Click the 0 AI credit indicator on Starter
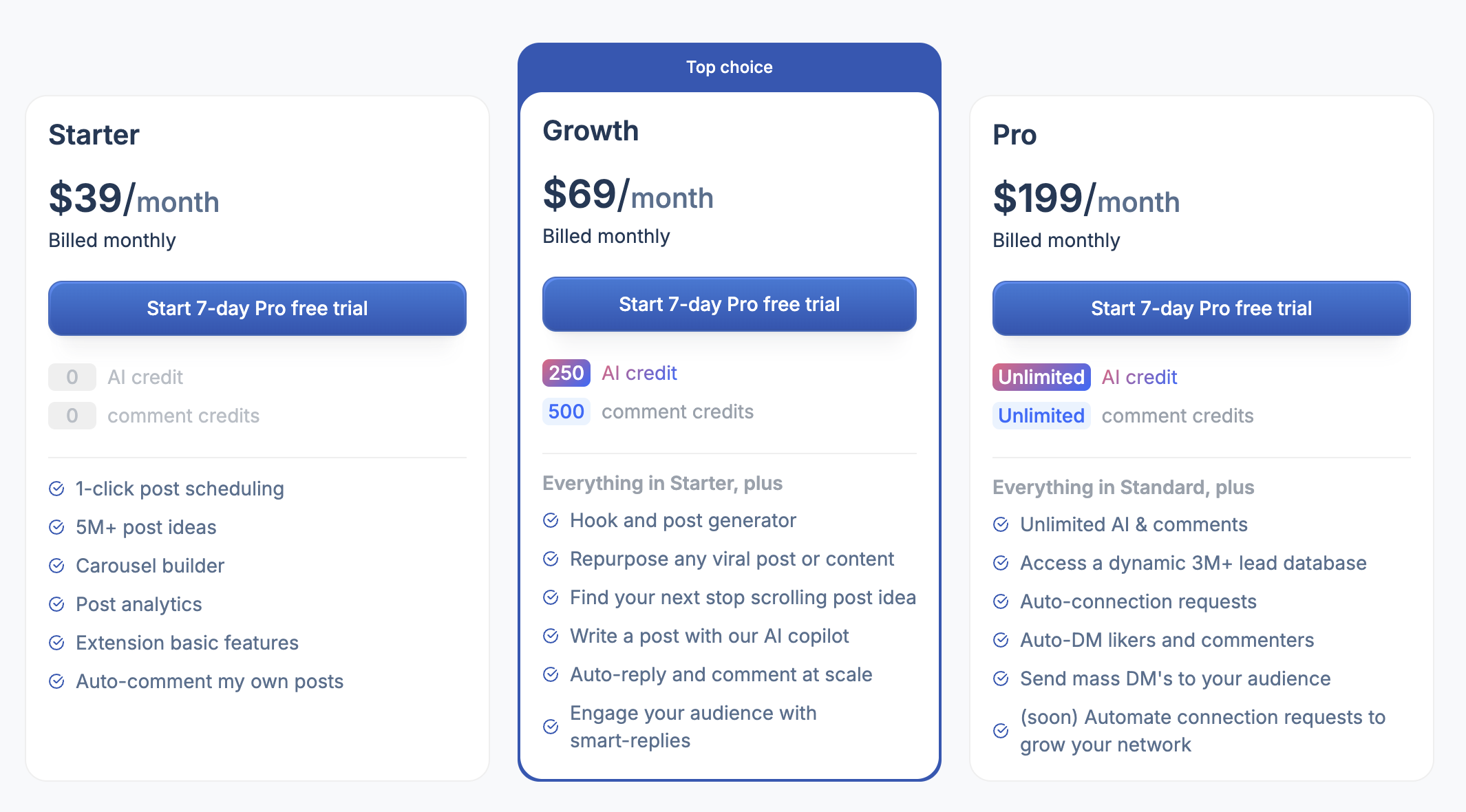The image size is (1466, 812). (72, 377)
